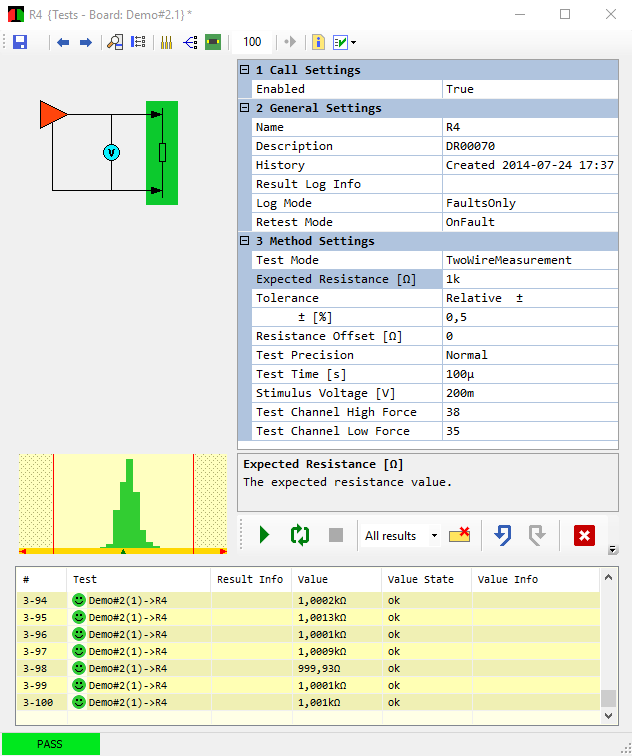
Task: Select the Enabled value True
Action: tap(530, 89)
